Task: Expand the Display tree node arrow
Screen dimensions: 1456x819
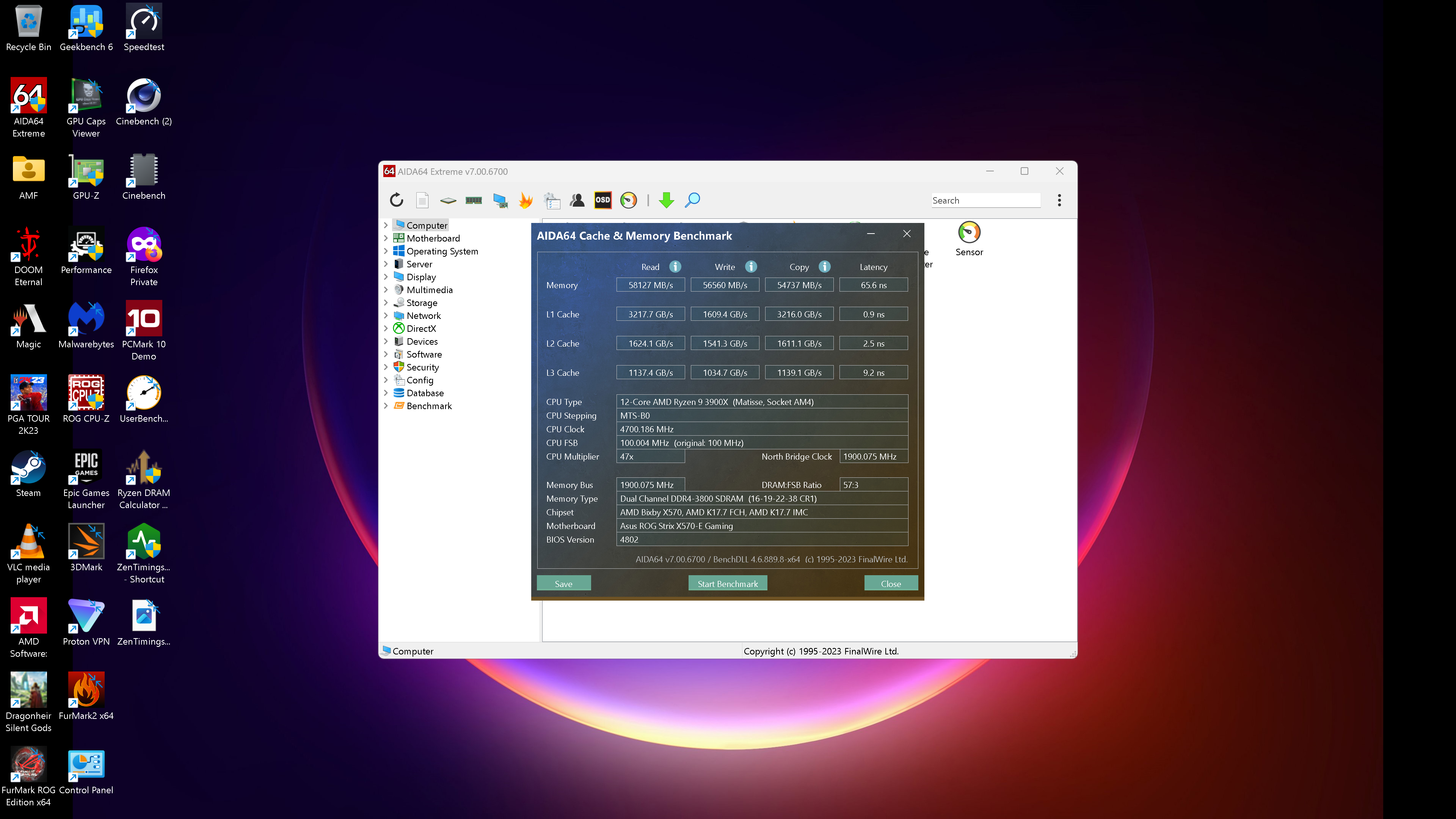Action: 386,277
